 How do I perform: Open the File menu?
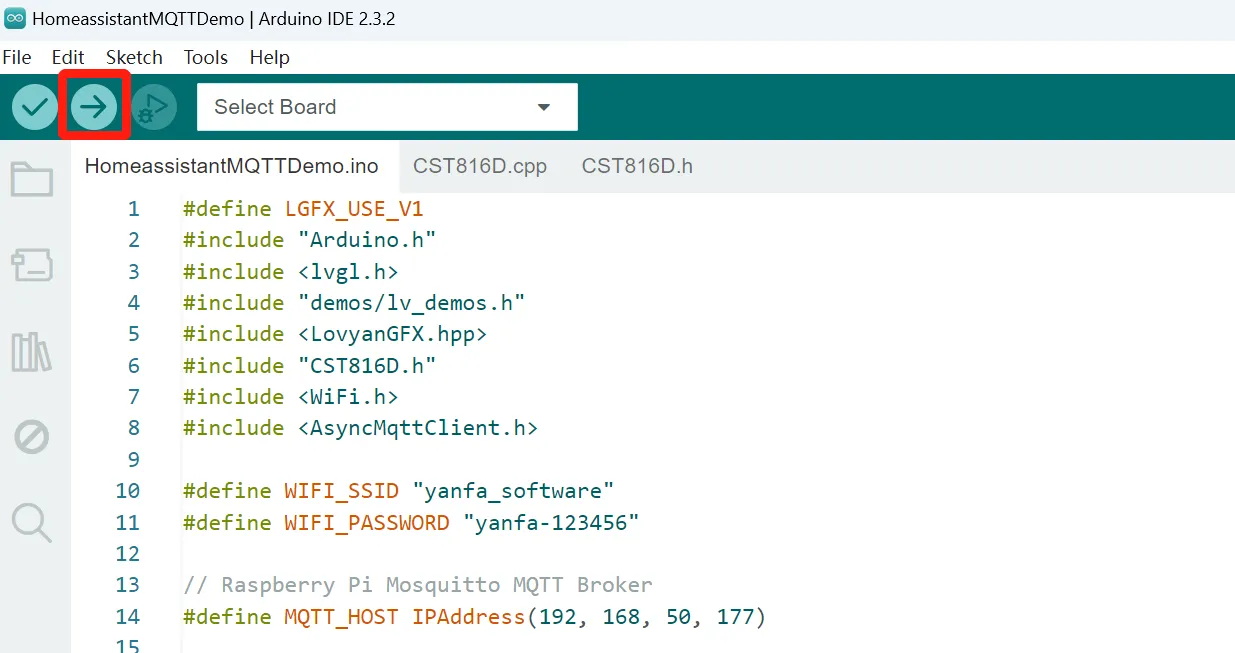click(17, 57)
